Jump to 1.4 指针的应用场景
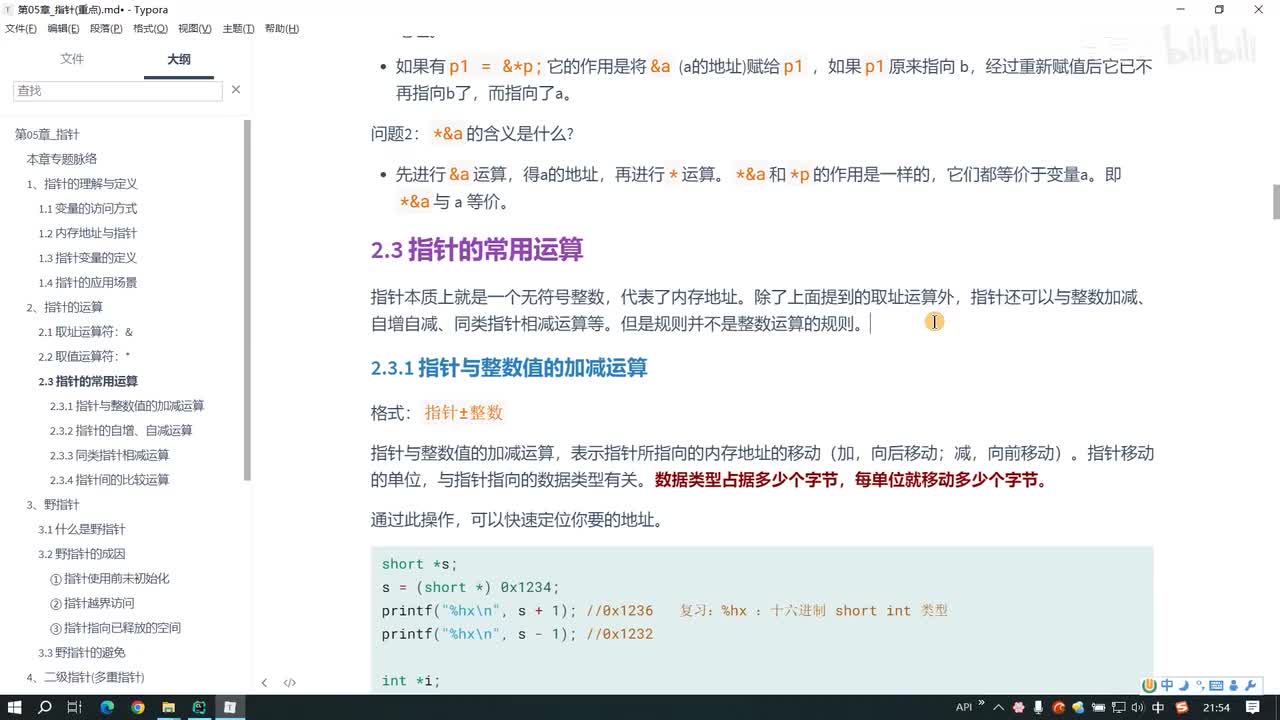The width and height of the screenshot is (1280, 720). (x=88, y=282)
